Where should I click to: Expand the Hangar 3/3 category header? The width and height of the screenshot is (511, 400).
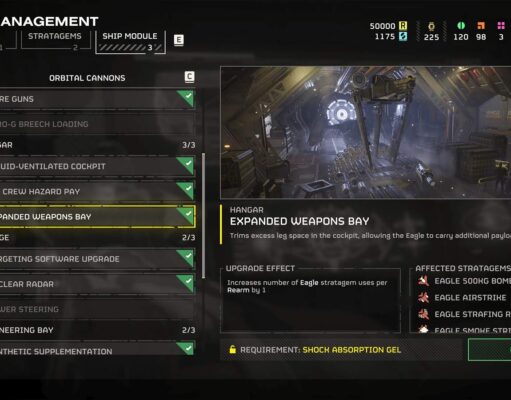[97, 145]
